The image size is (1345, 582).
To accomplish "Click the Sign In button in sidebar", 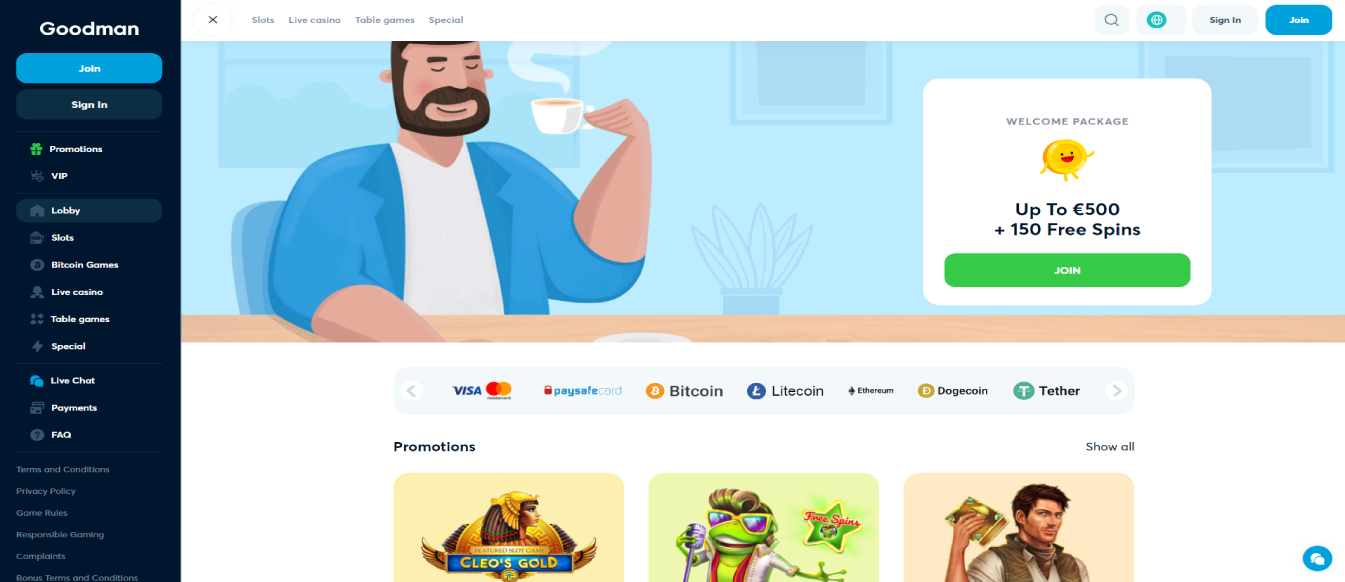I will (89, 104).
